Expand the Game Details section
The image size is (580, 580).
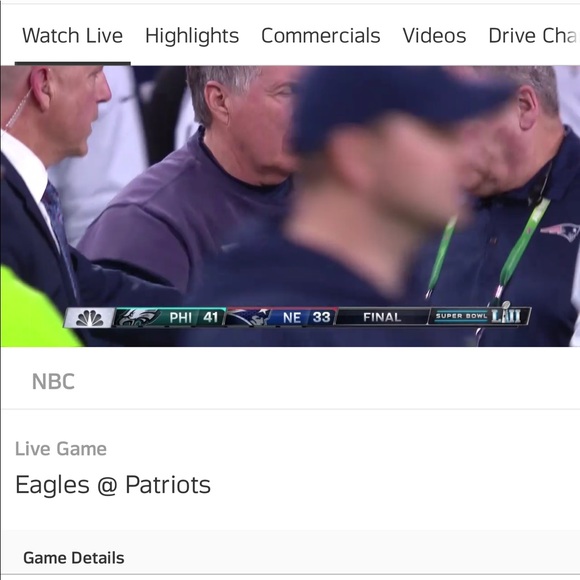coord(74,558)
